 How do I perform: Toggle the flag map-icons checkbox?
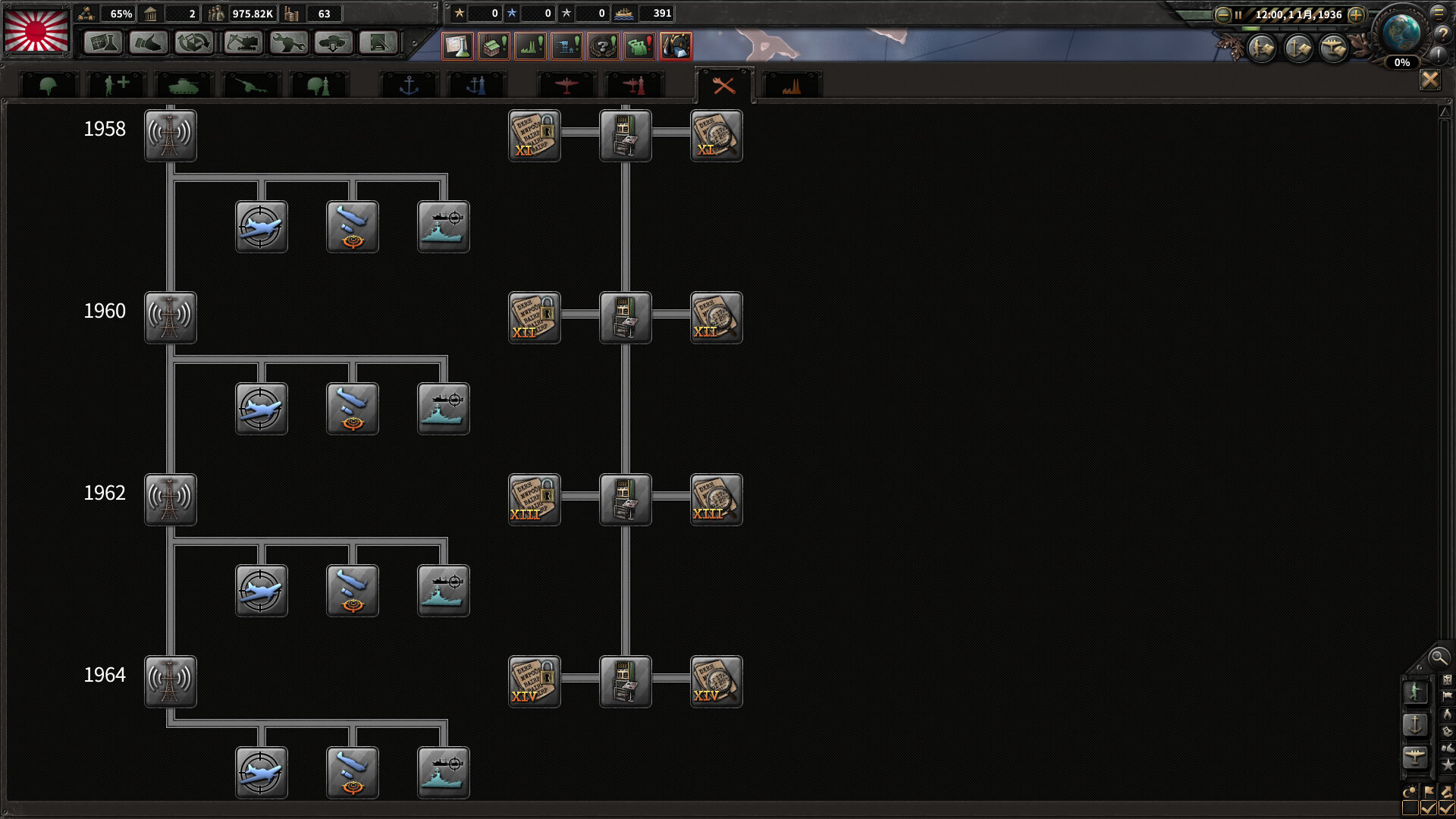click(x=1429, y=808)
